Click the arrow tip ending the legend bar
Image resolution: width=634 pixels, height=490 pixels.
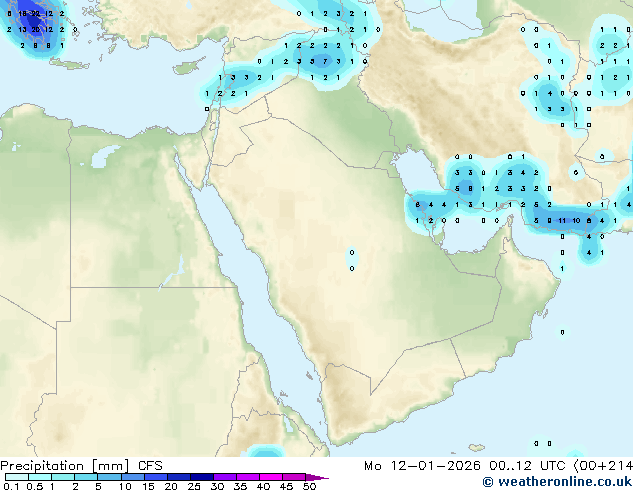pos(317,477)
